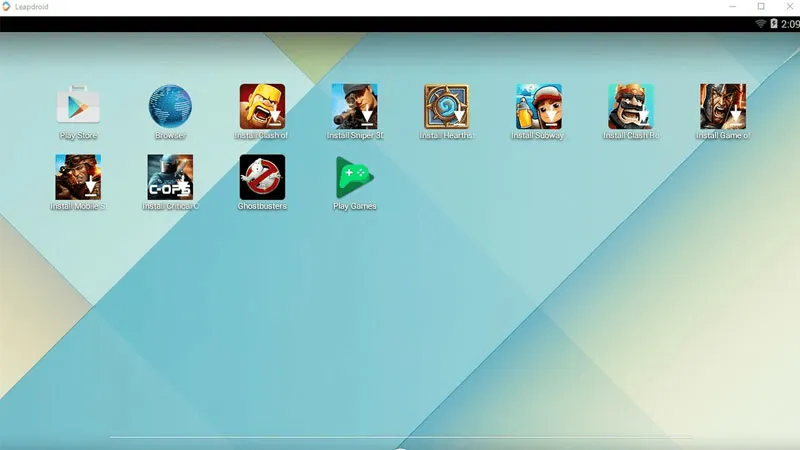Close the Leapdroid window
Image resolution: width=800 pixels, height=450 pixels.
click(789, 7)
